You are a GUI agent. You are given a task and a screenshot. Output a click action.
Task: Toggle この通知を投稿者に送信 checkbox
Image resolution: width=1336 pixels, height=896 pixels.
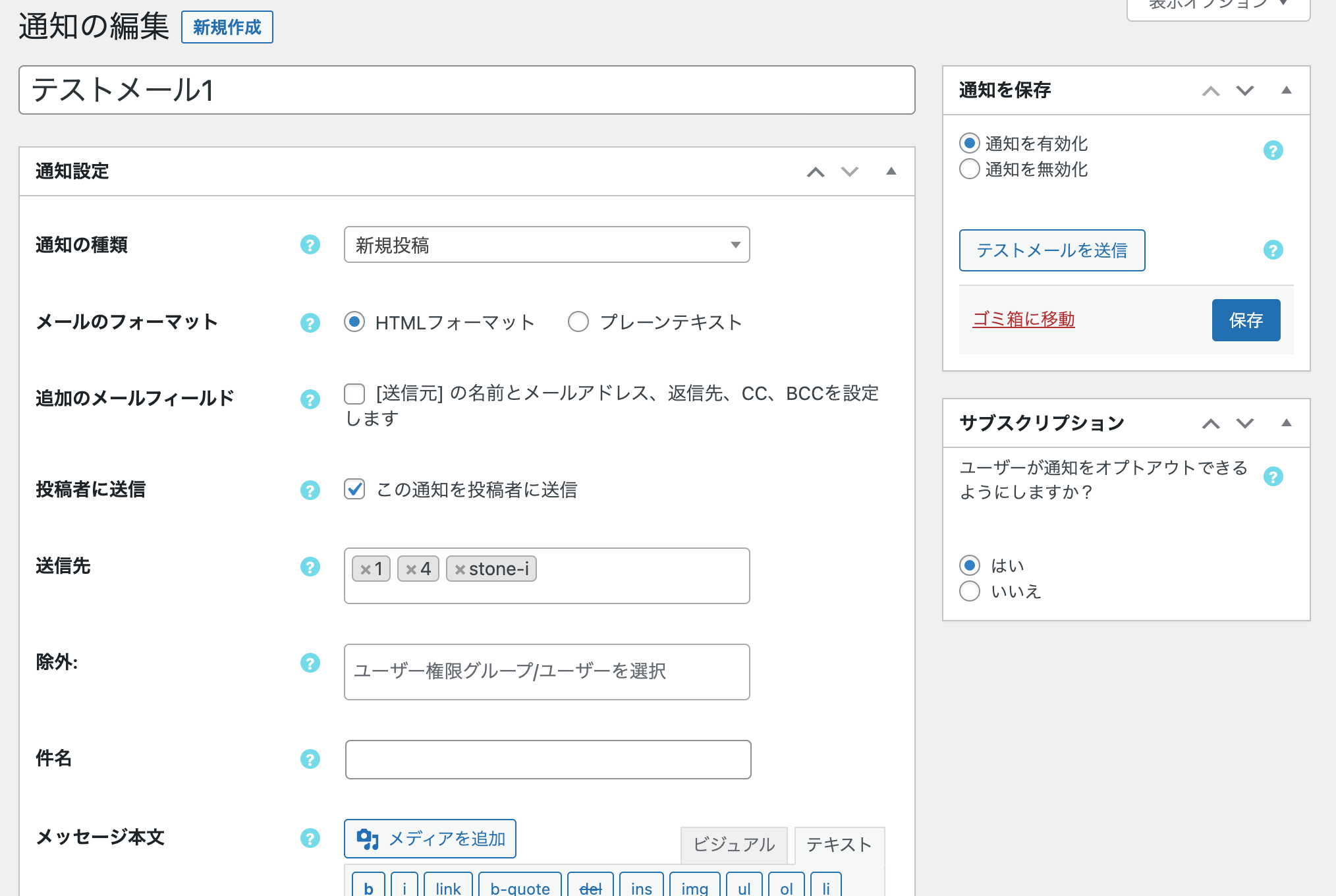(x=354, y=490)
